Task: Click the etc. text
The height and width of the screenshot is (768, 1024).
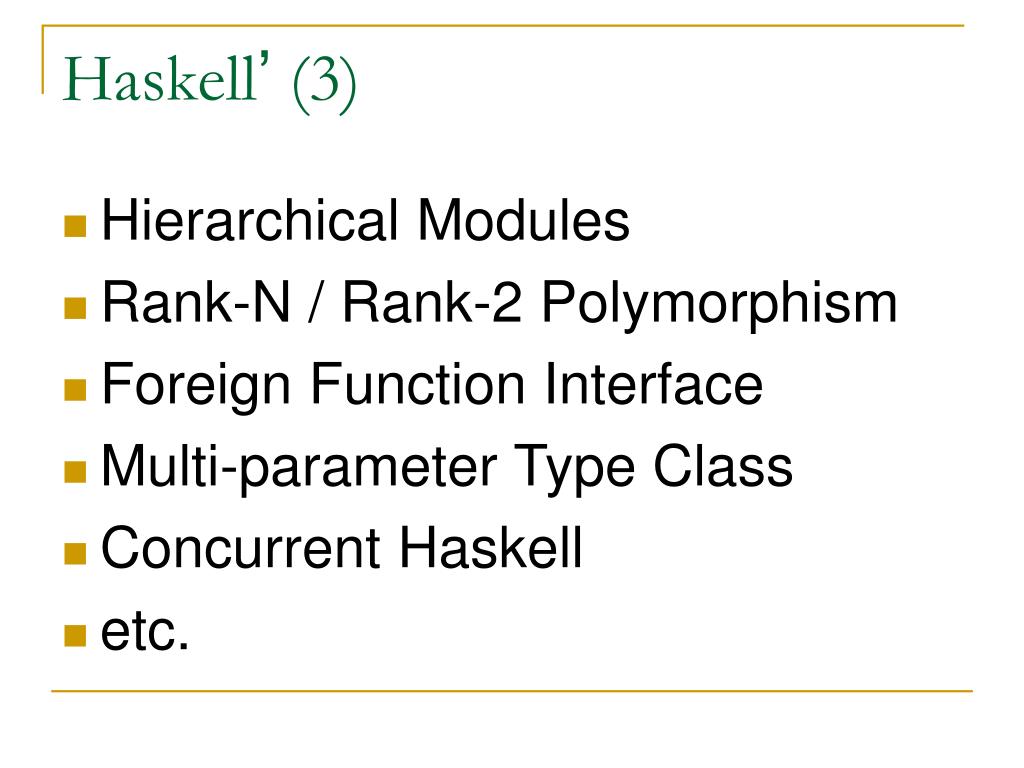Action: [x=144, y=631]
